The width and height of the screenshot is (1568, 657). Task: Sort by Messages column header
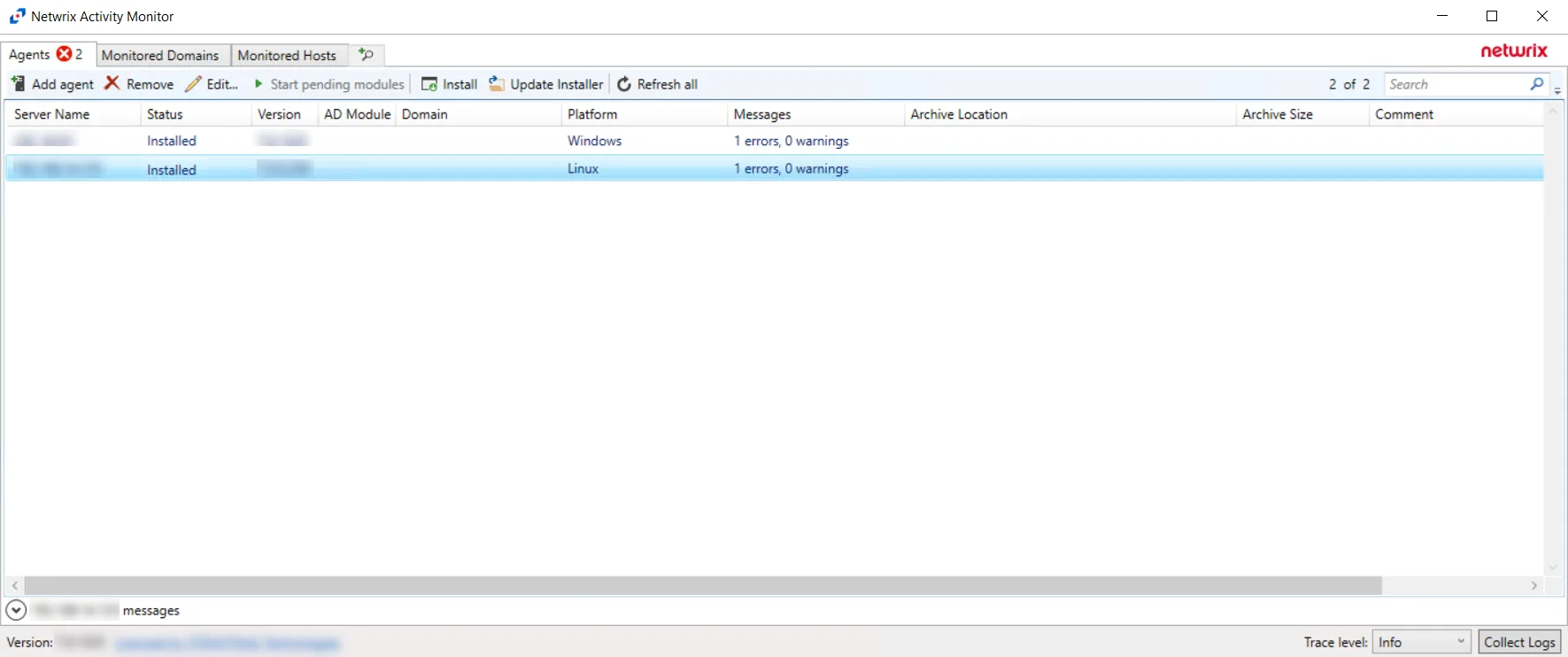pyautogui.click(x=815, y=114)
